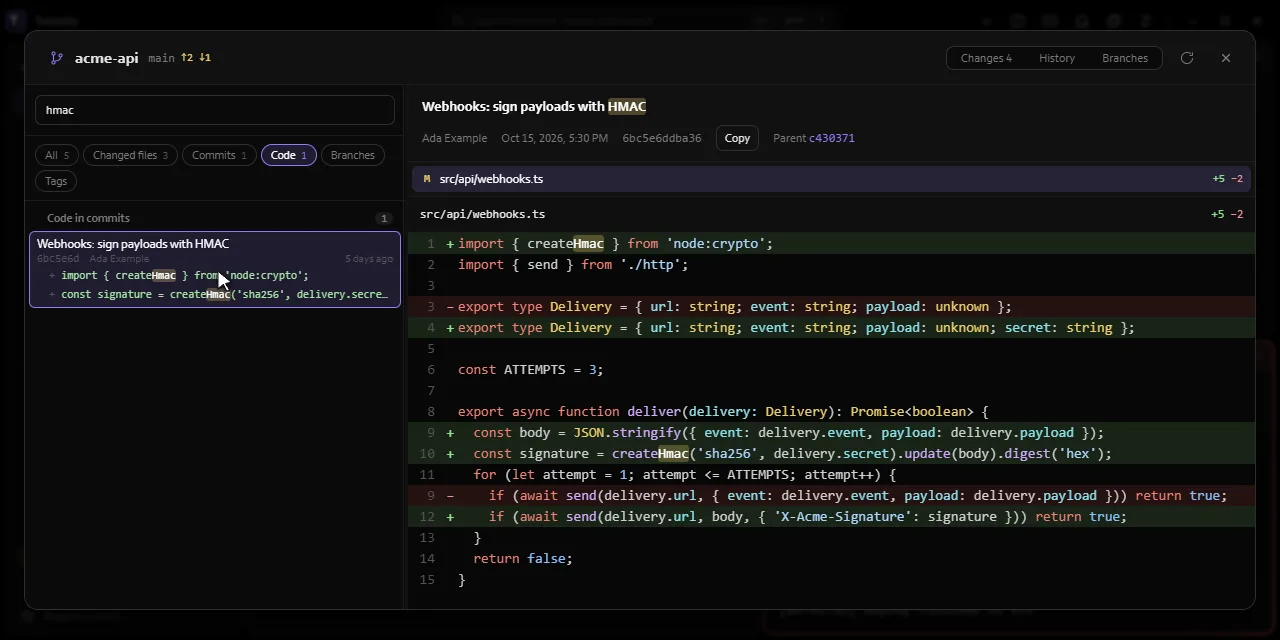
Task: Click the 'main' branch name label
Action: 161,58
